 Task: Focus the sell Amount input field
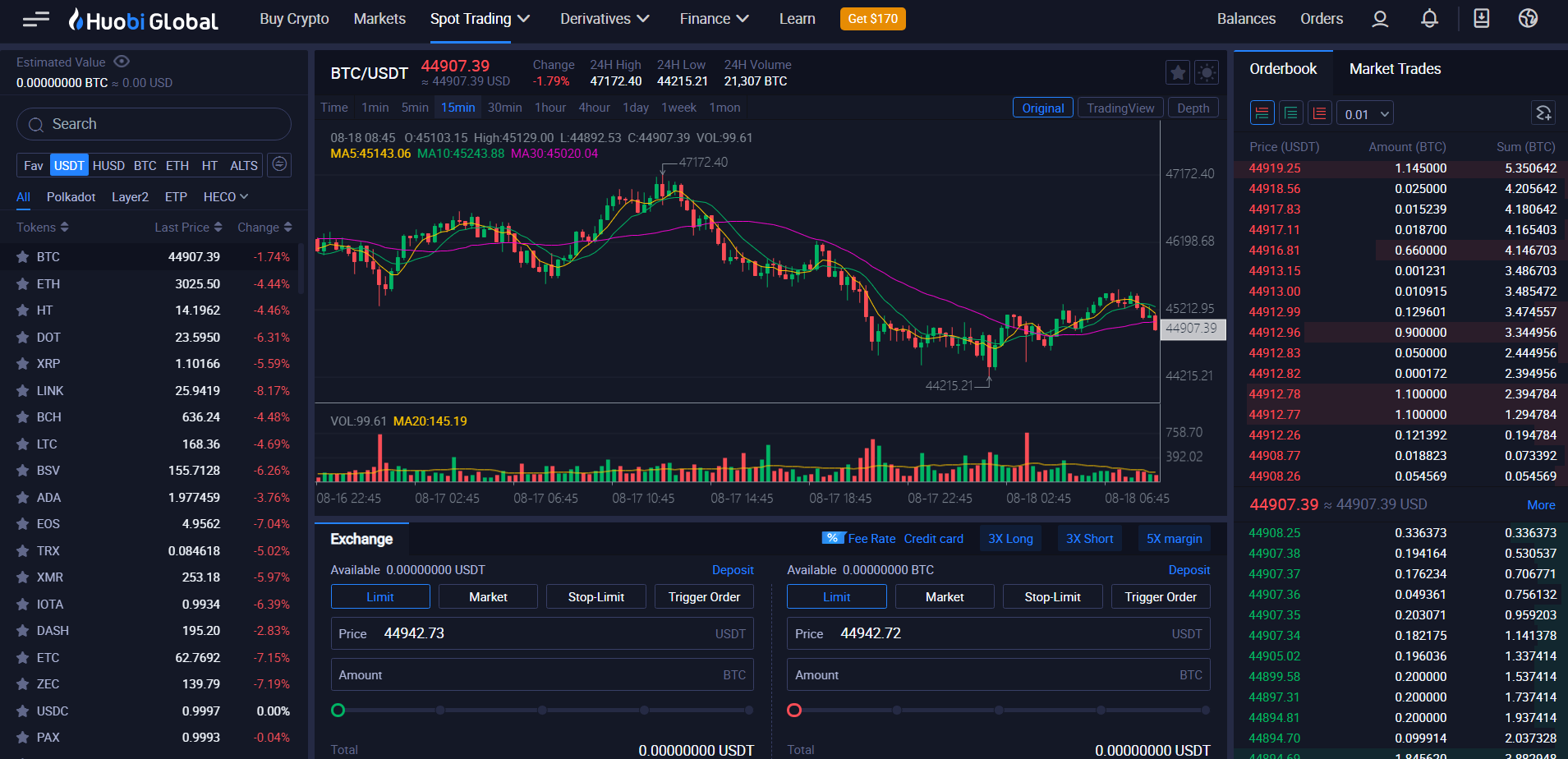click(999, 674)
